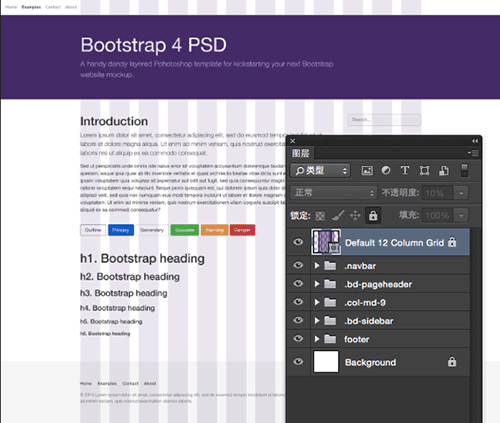
Task: Filter layers by adjustment layer icon
Action: pyautogui.click(x=386, y=171)
